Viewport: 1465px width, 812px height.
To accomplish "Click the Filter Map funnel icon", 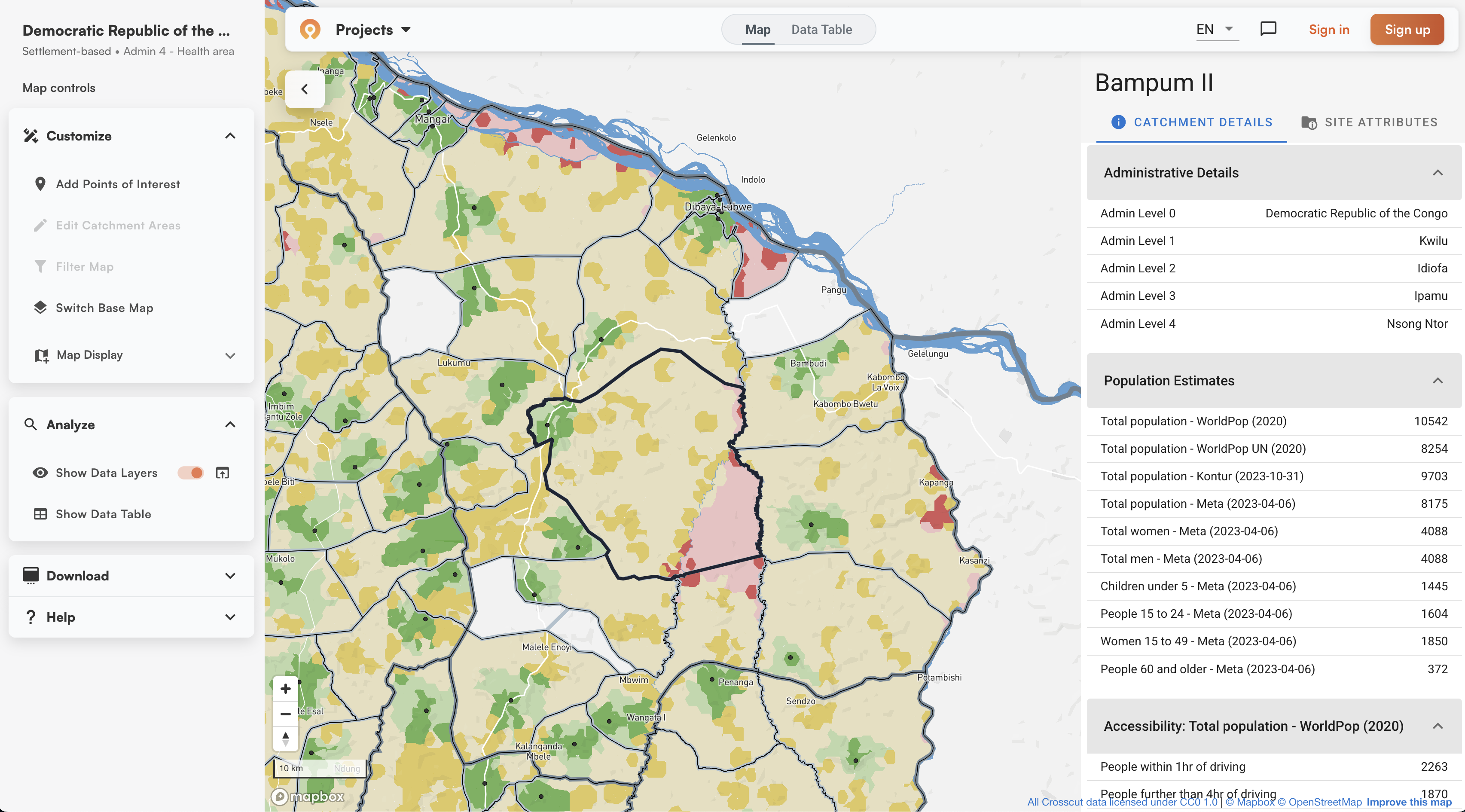I will click(40, 266).
